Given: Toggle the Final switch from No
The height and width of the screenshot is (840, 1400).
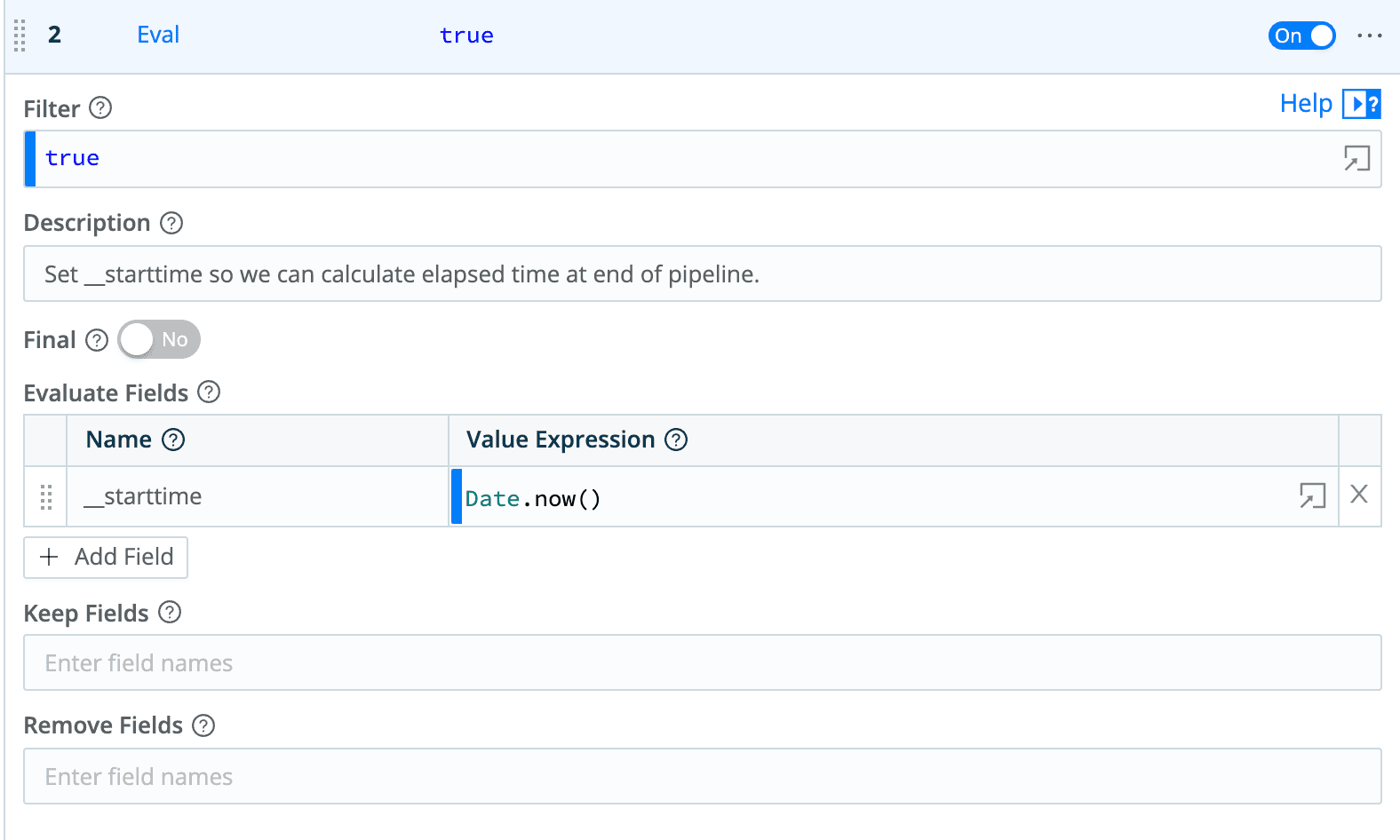Looking at the screenshot, I should (159, 339).
